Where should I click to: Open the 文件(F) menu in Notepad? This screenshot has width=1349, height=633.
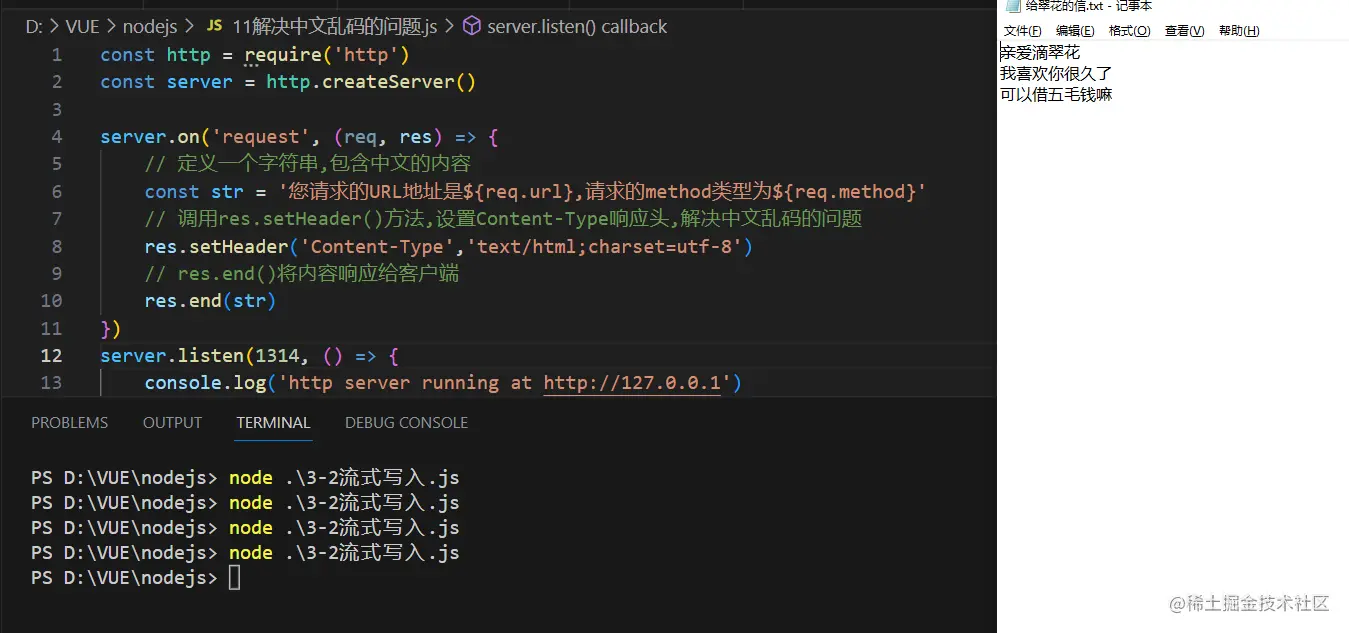1022,31
